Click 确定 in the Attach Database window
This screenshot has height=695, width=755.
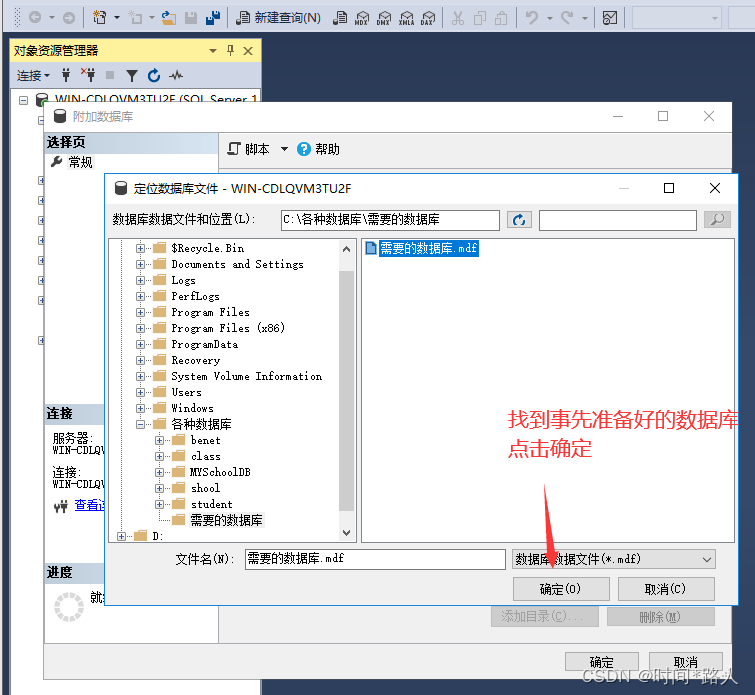tap(602, 662)
